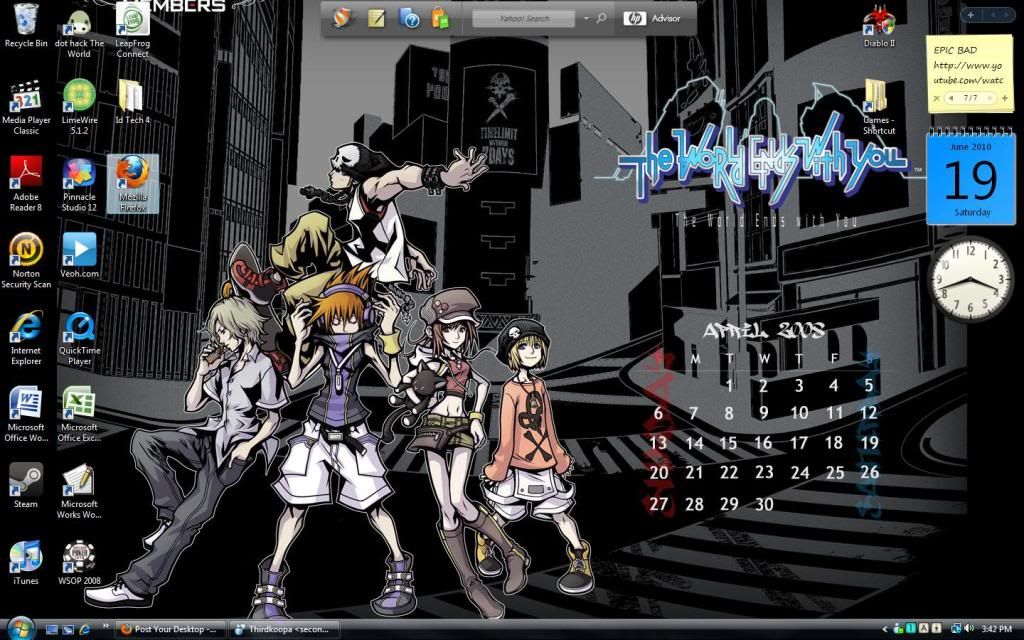Select the Microsoft Works Word Processor icon
Image resolution: width=1024 pixels, height=640 pixels.
79,491
